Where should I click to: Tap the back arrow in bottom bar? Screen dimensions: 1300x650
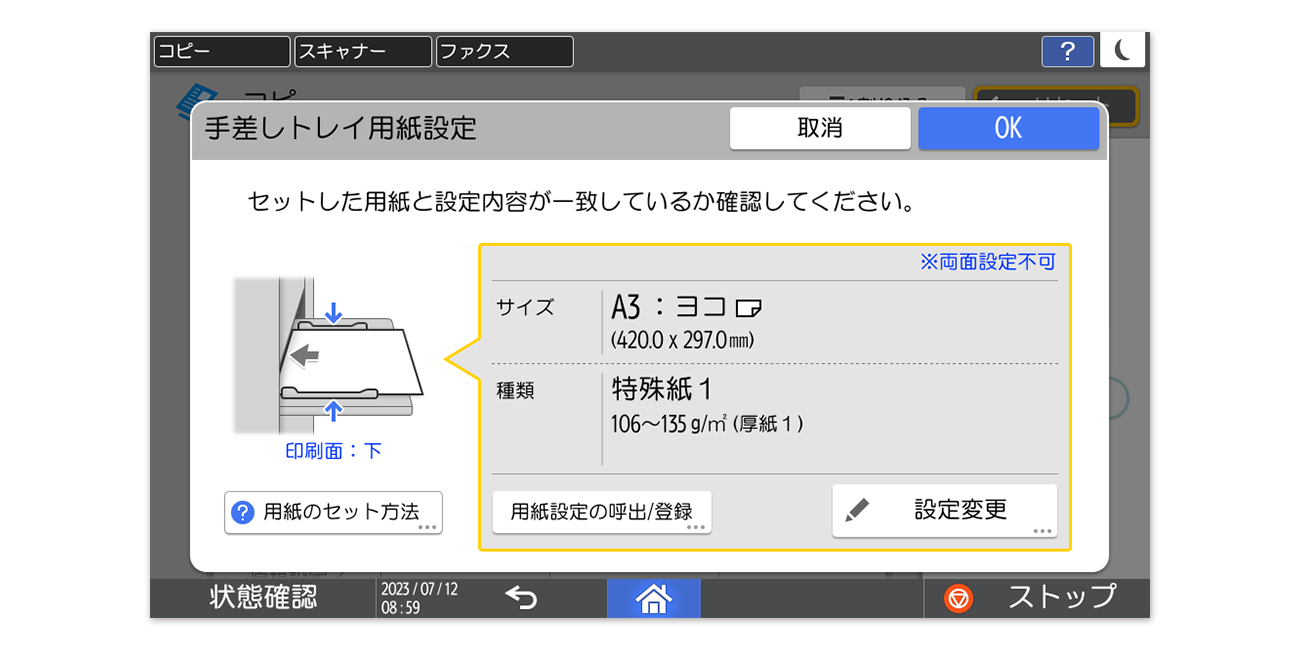tap(521, 598)
